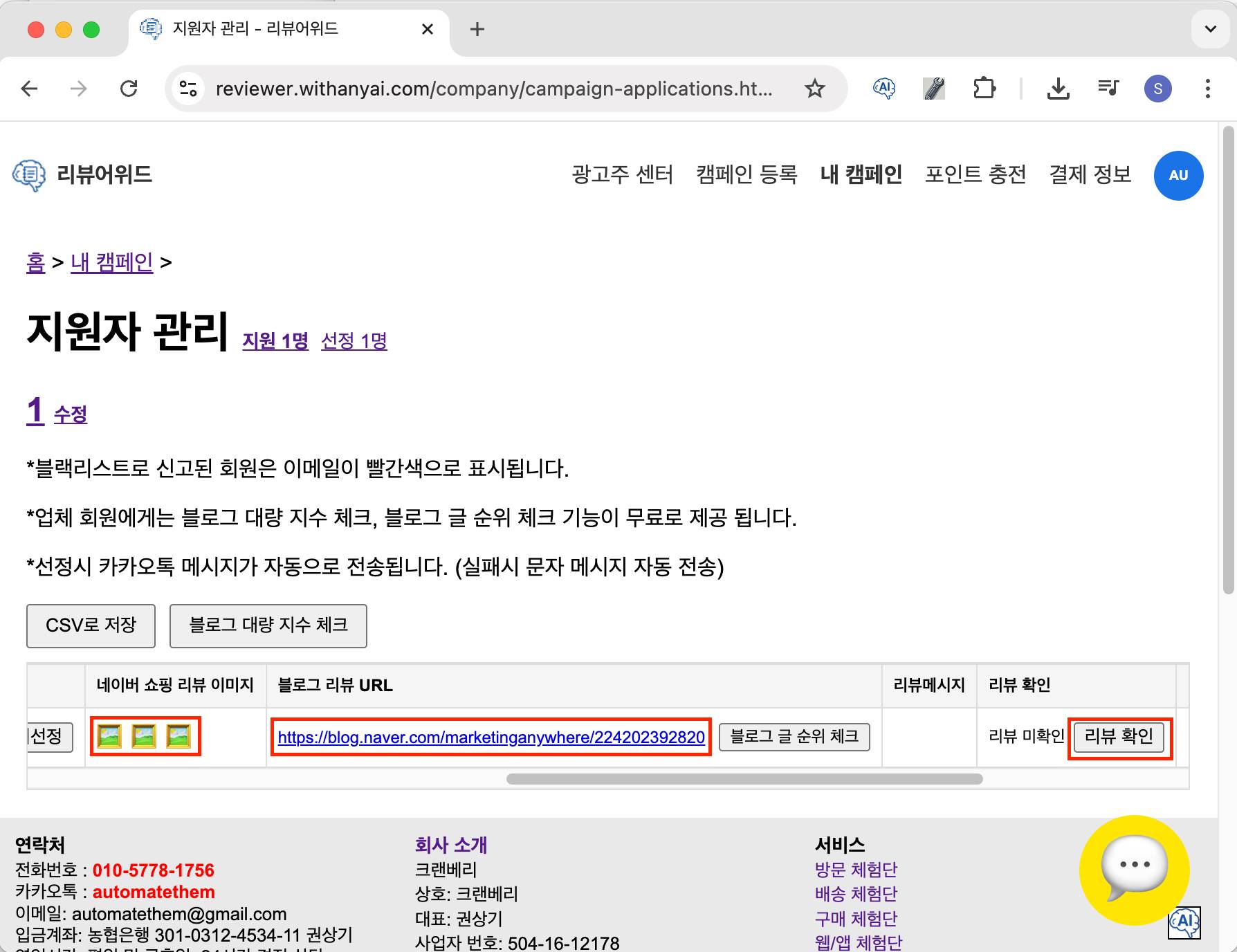This screenshot has width=1237, height=952.
Task: Click the AI extension icon in toolbar
Action: (x=884, y=89)
